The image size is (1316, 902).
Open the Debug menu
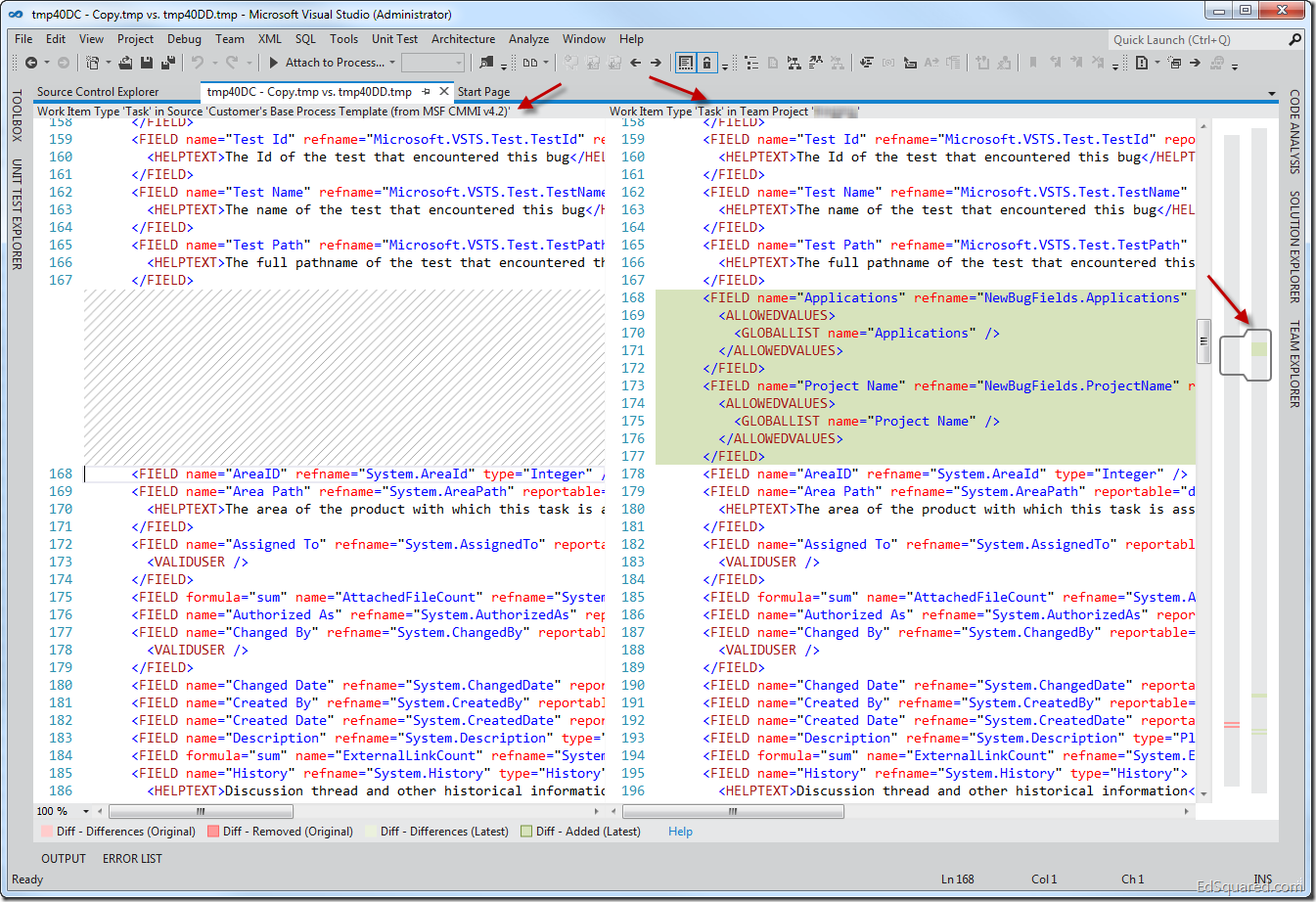[184, 39]
